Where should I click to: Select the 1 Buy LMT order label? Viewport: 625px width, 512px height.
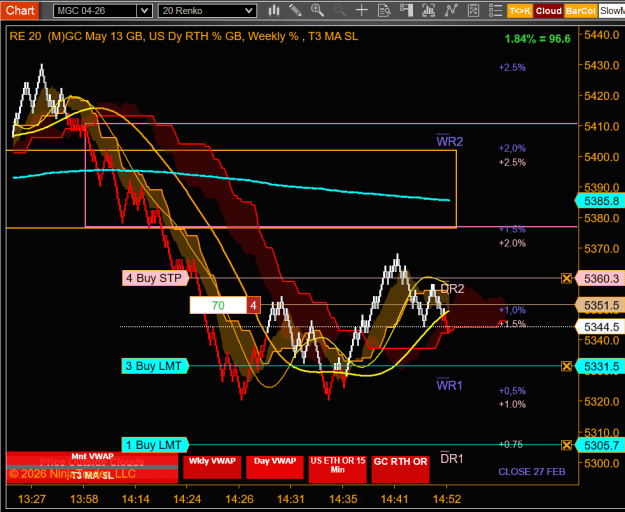tap(155, 445)
